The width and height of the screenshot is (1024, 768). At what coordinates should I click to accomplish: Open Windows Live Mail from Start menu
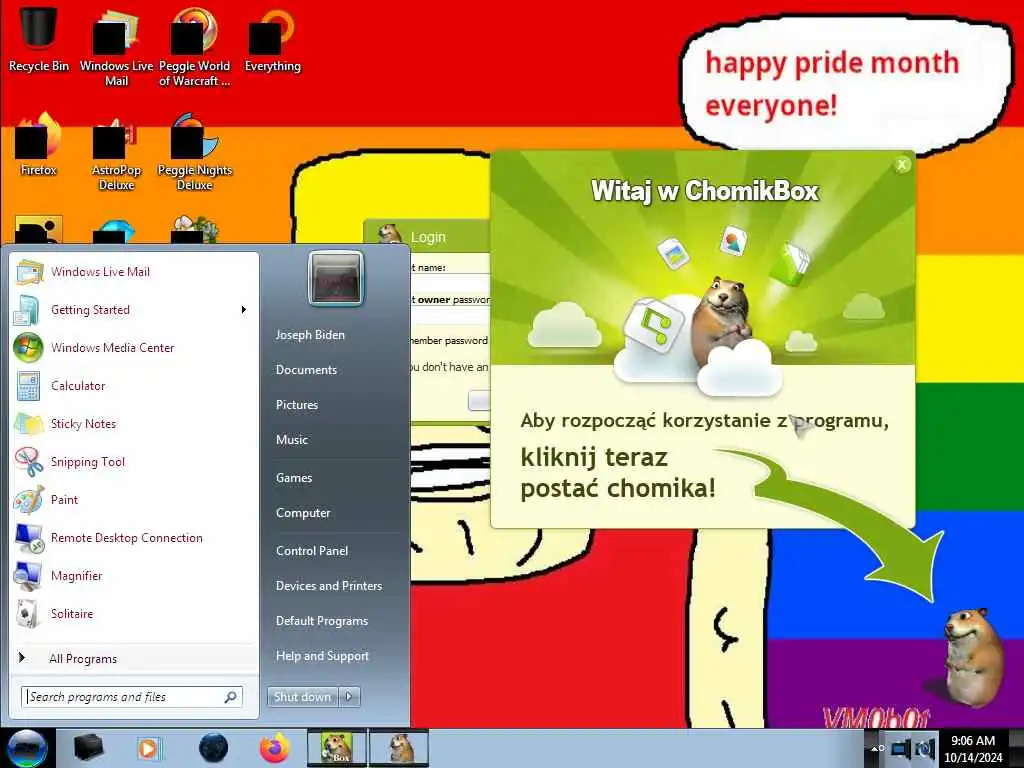[x=134, y=272]
